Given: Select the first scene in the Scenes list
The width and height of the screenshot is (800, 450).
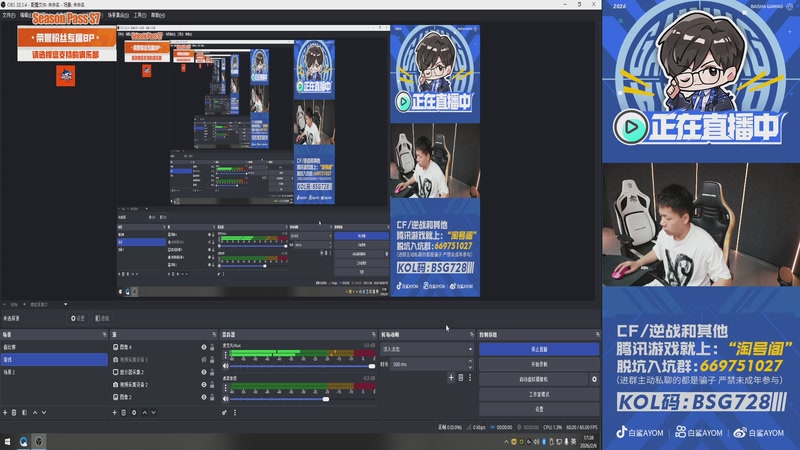Looking at the screenshot, I should [54, 347].
